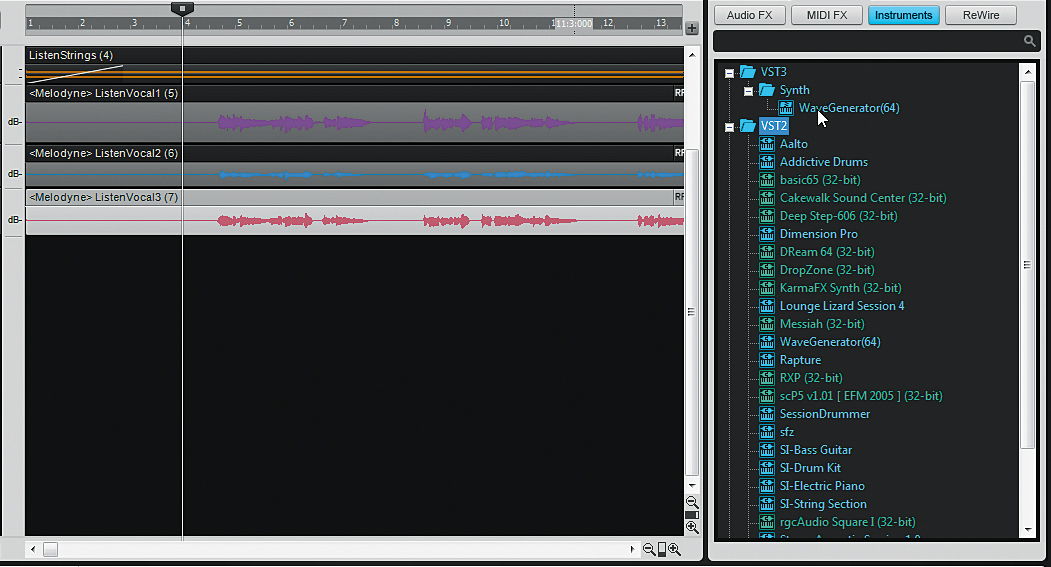The height and width of the screenshot is (567, 1051).
Task: Click the vertical zoom-out magnifier
Action: (692, 502)
